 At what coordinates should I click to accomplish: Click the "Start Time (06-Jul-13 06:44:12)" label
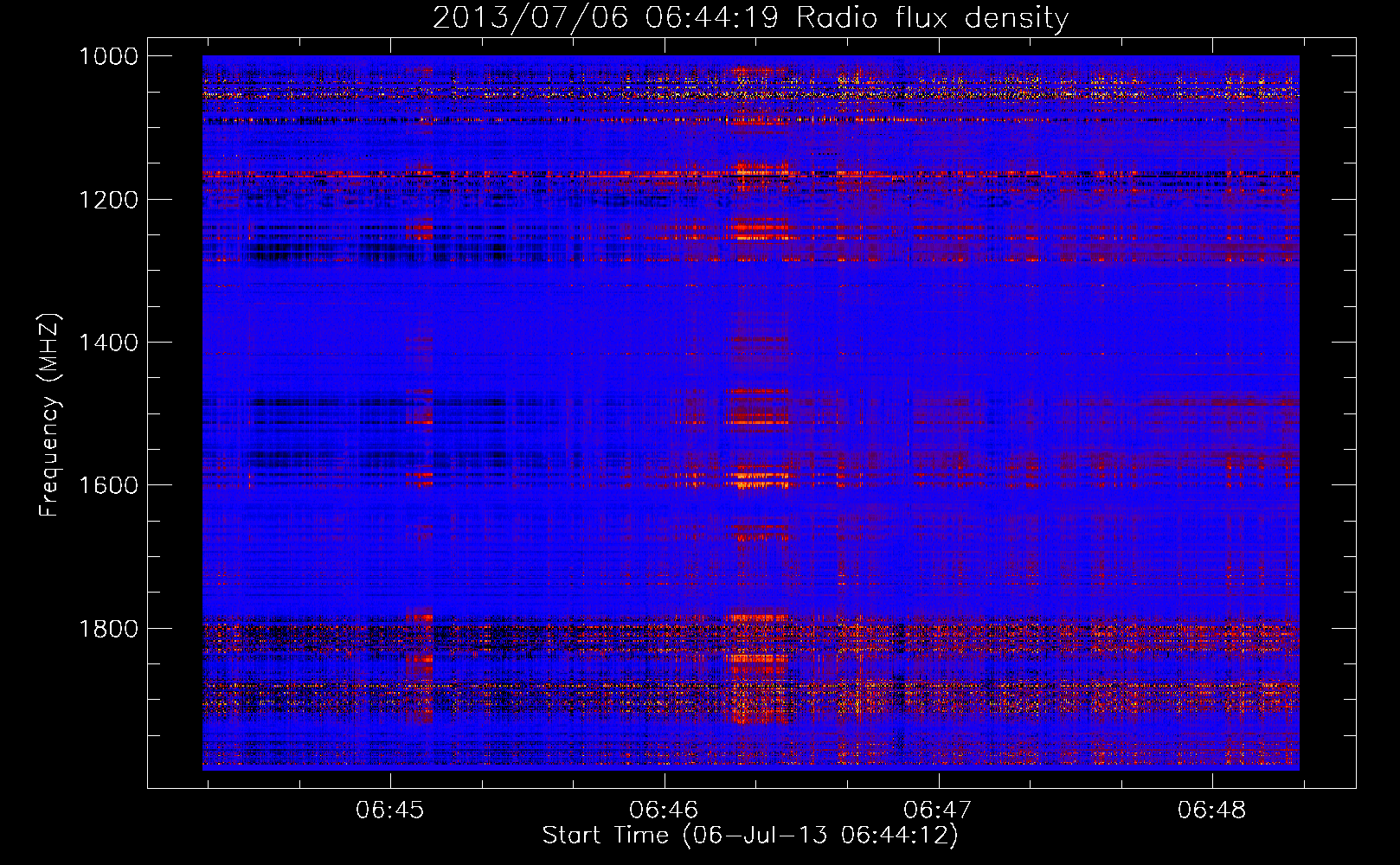750,835
